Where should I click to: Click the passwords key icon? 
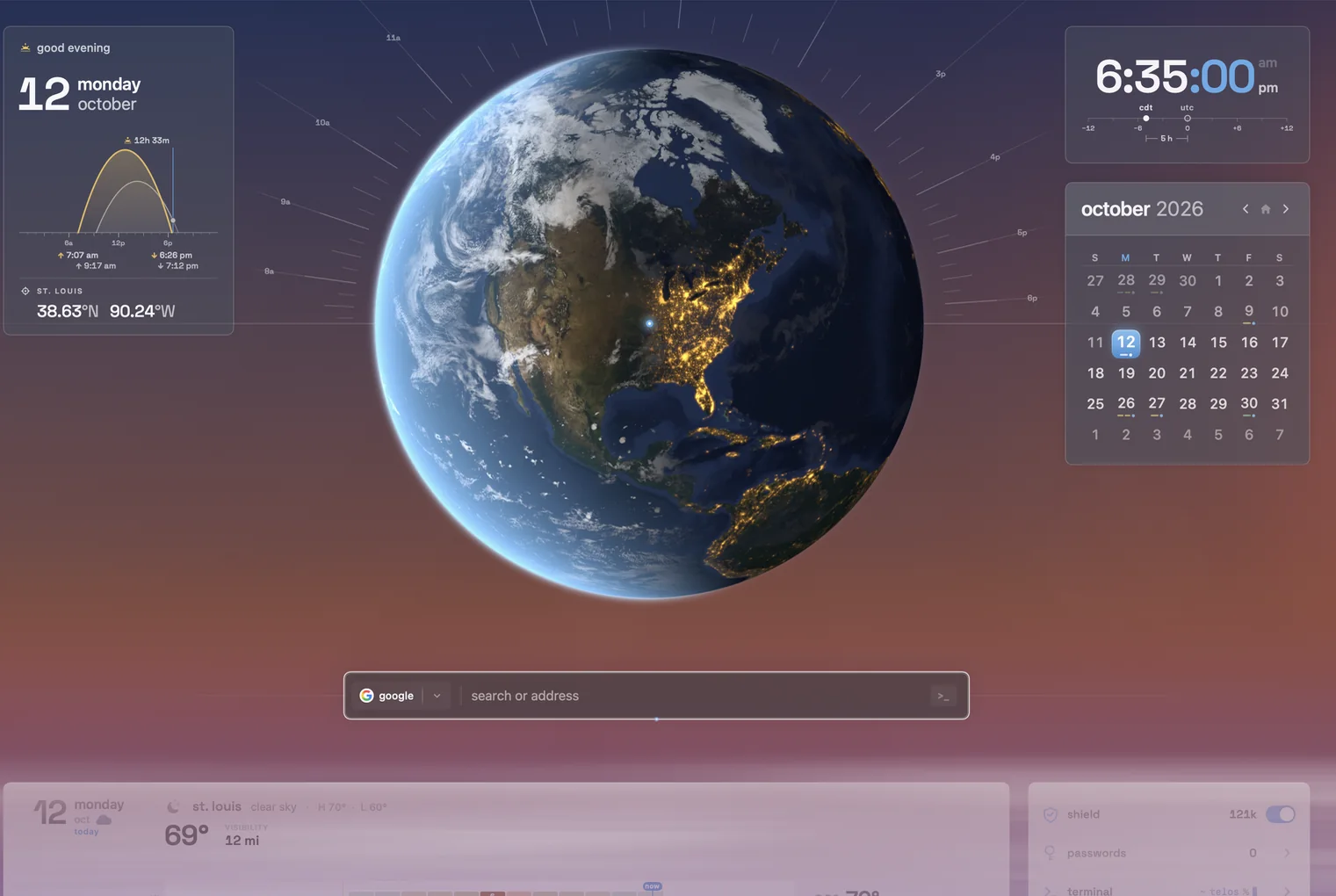[x=1049, y=853]
